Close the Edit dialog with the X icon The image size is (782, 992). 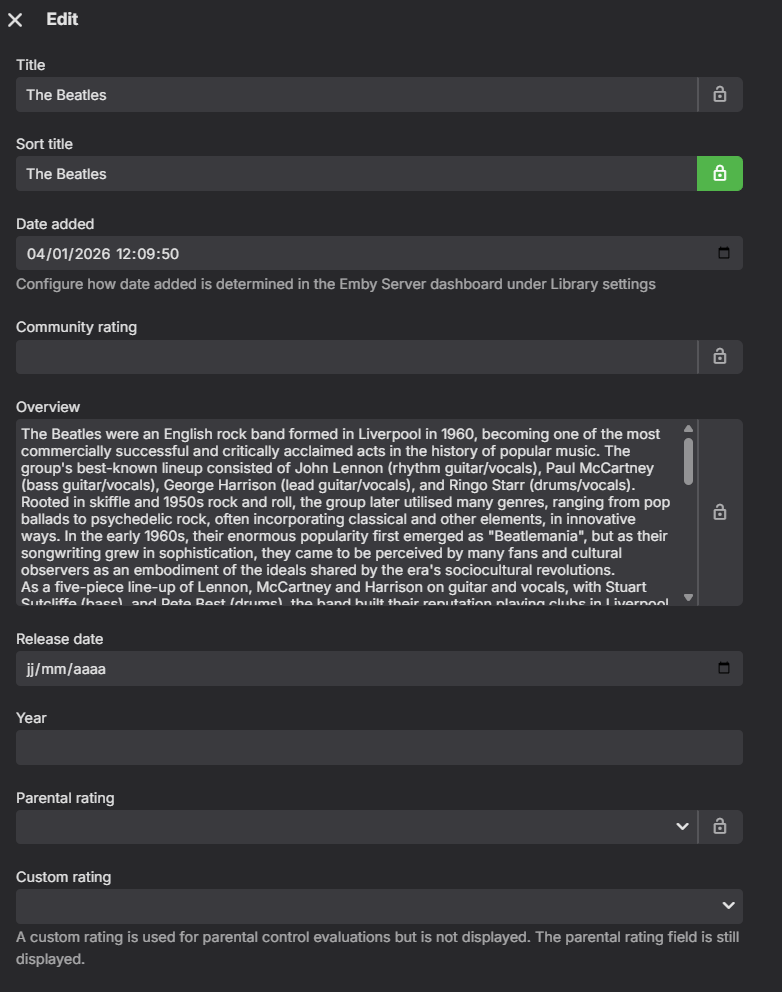(x=15, y=20)
